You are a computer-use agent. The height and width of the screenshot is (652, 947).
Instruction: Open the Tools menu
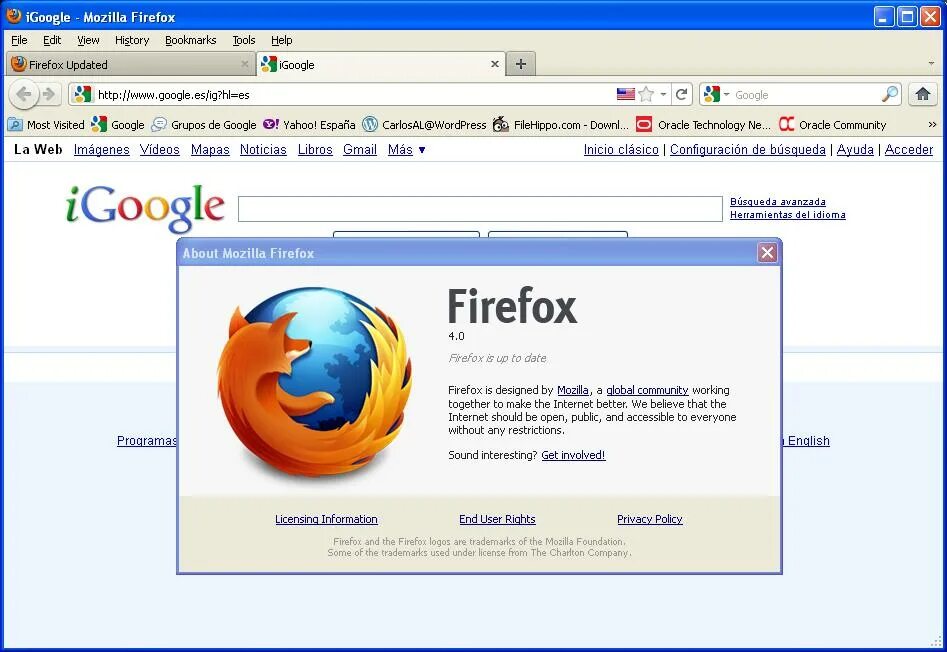coord(244,40)
